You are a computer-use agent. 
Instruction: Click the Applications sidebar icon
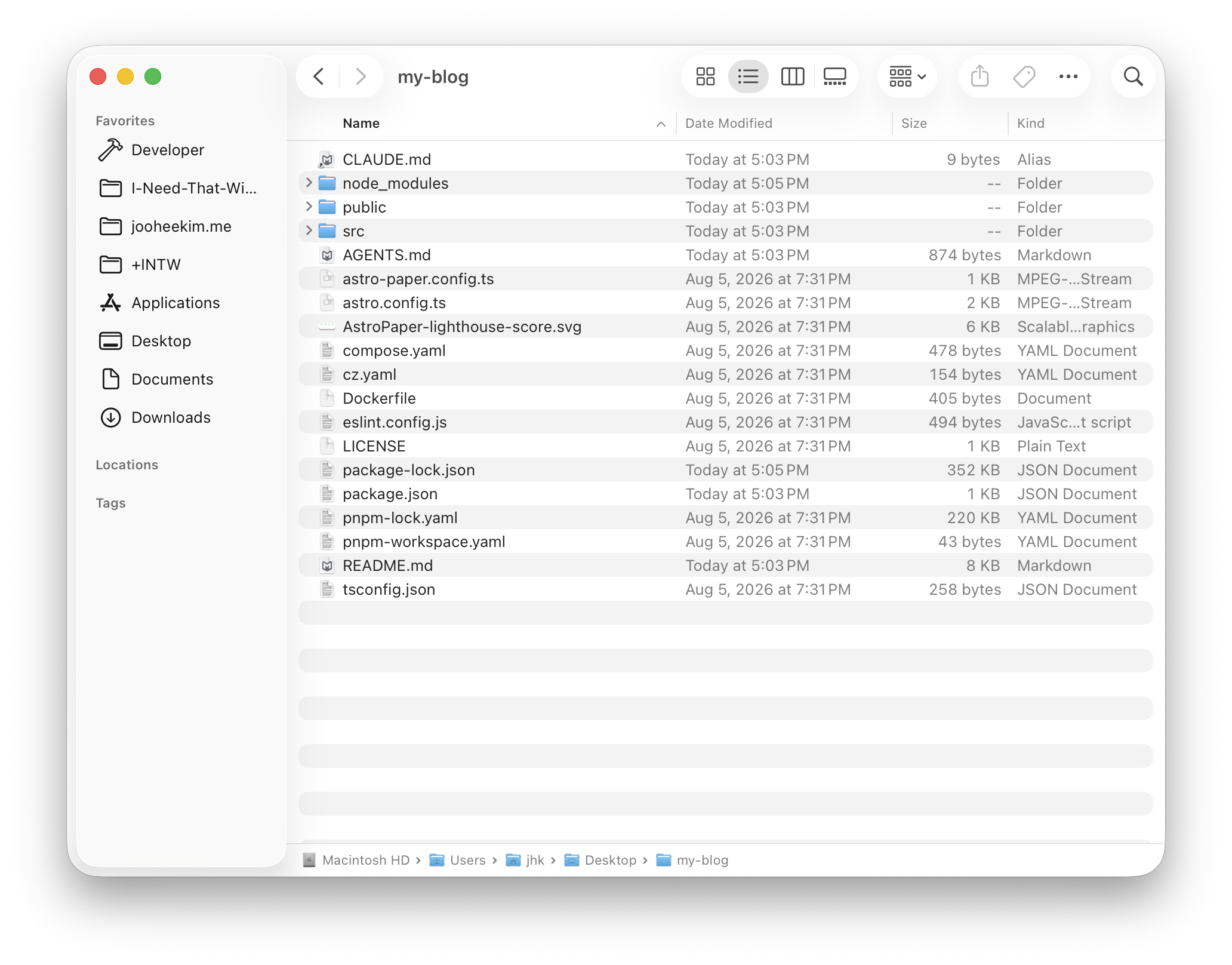tap(110, 303)
